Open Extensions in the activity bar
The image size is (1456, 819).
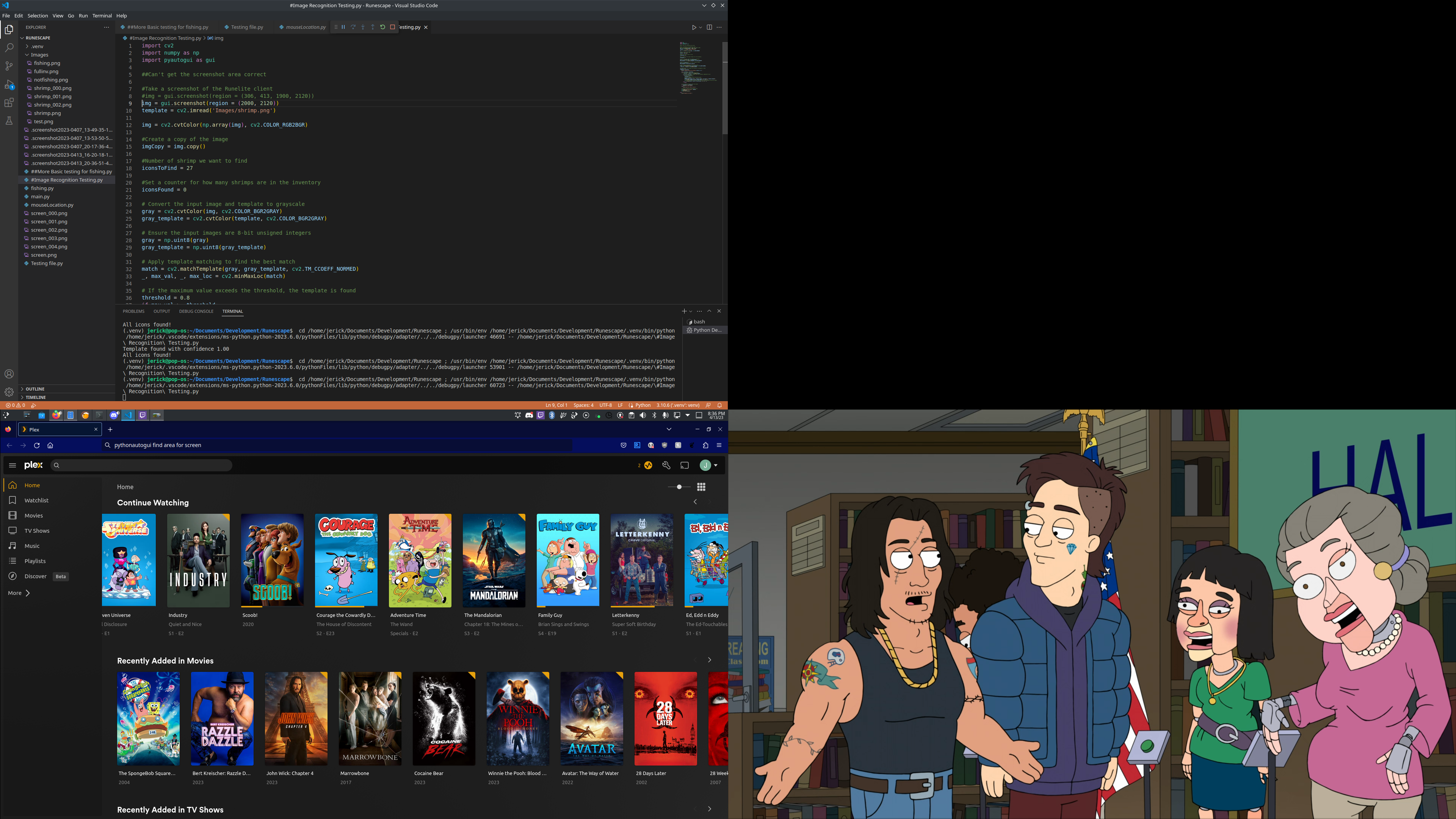click(9, 103)
